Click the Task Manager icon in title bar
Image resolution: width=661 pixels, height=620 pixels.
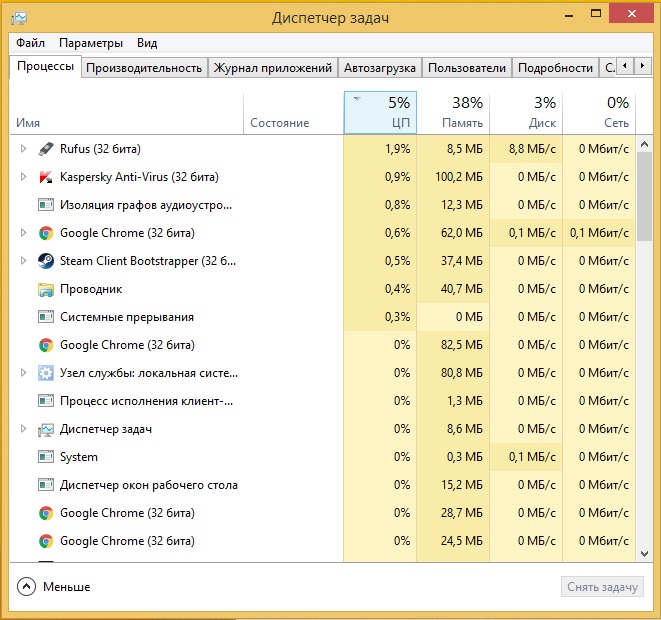pyautogui.click(x=19, y=18)
